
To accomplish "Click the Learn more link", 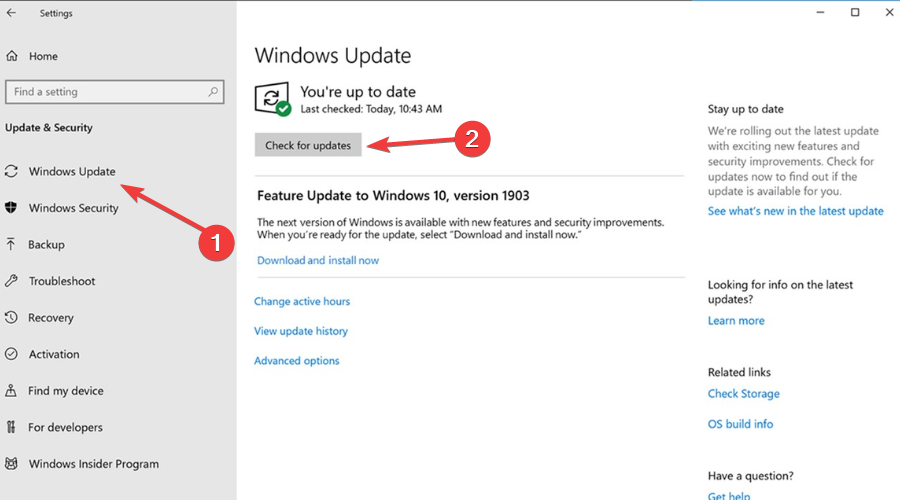I will pos(736,321).
